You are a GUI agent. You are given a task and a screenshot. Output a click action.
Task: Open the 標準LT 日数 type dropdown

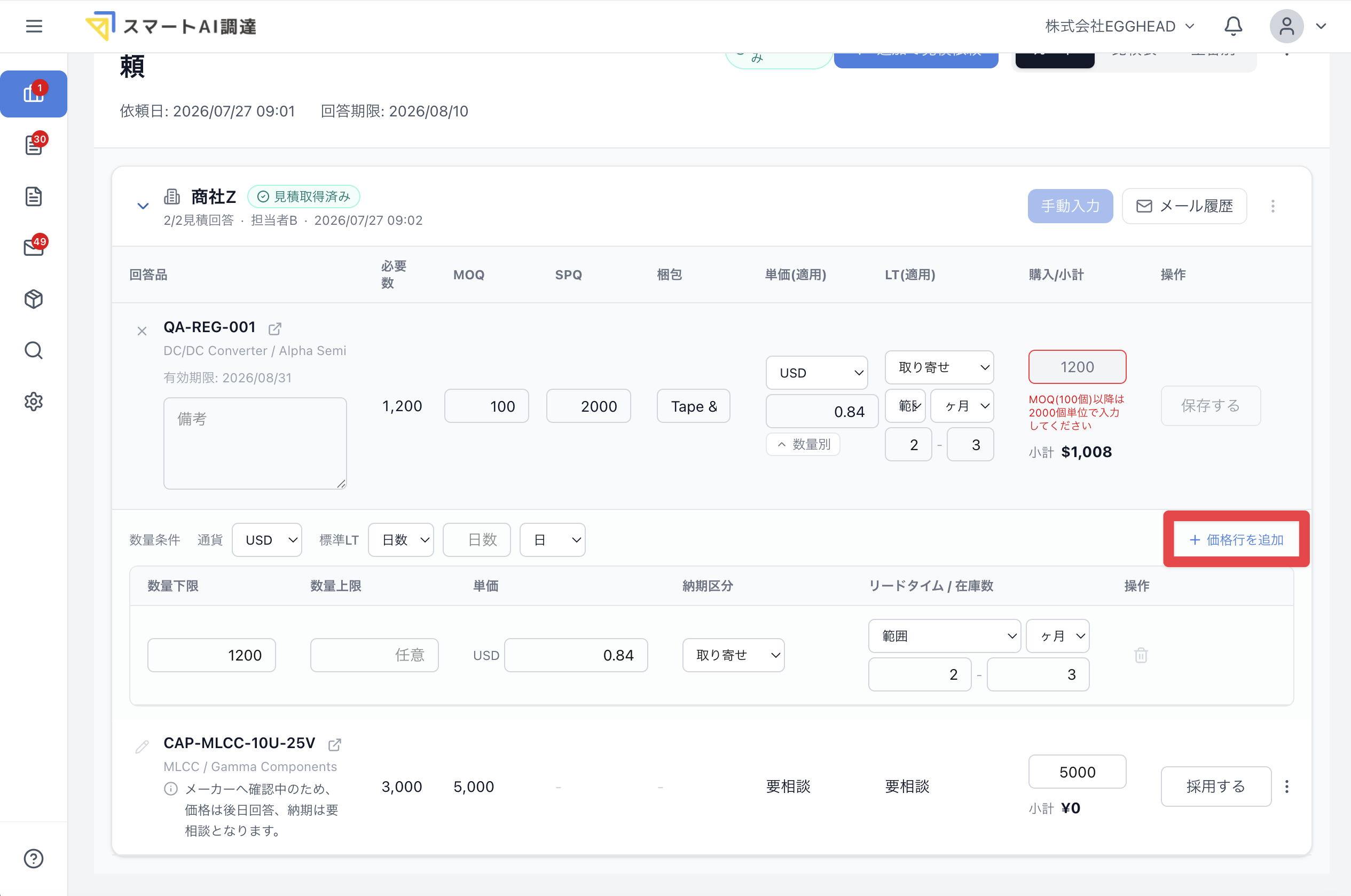[x=400, y=540]
